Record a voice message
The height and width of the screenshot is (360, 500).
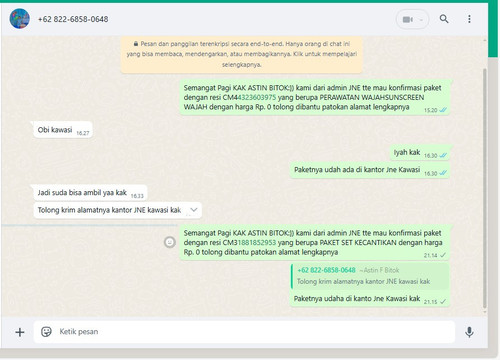(x=469, y=332)
